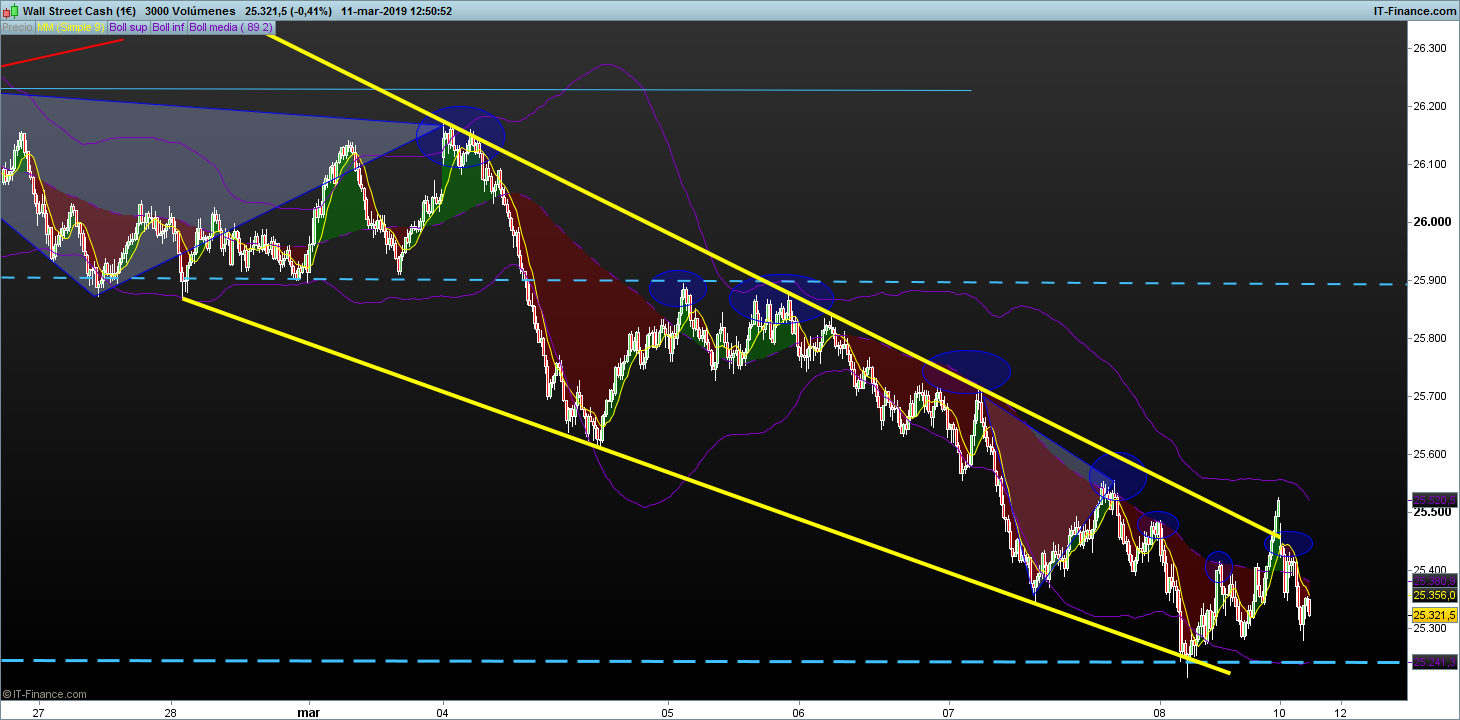Click the 26.200 price axis label
The height and width of the screenshot is (720, 1460).
(x=1430, y=106)
